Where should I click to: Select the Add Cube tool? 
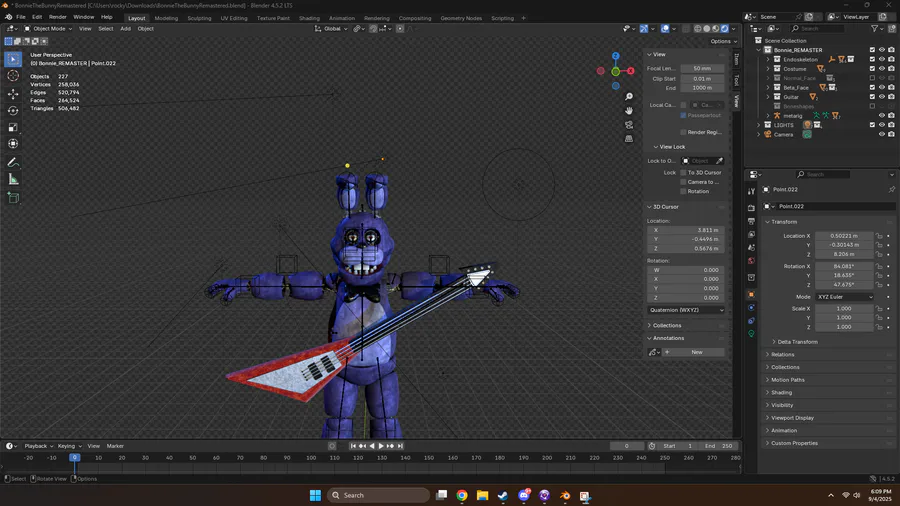(x=13, y=198)
